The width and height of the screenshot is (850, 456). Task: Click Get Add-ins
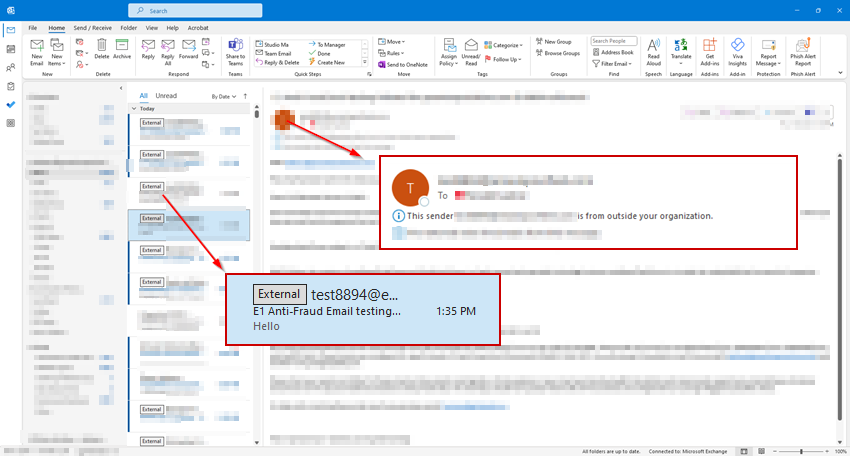click(710, 52)
